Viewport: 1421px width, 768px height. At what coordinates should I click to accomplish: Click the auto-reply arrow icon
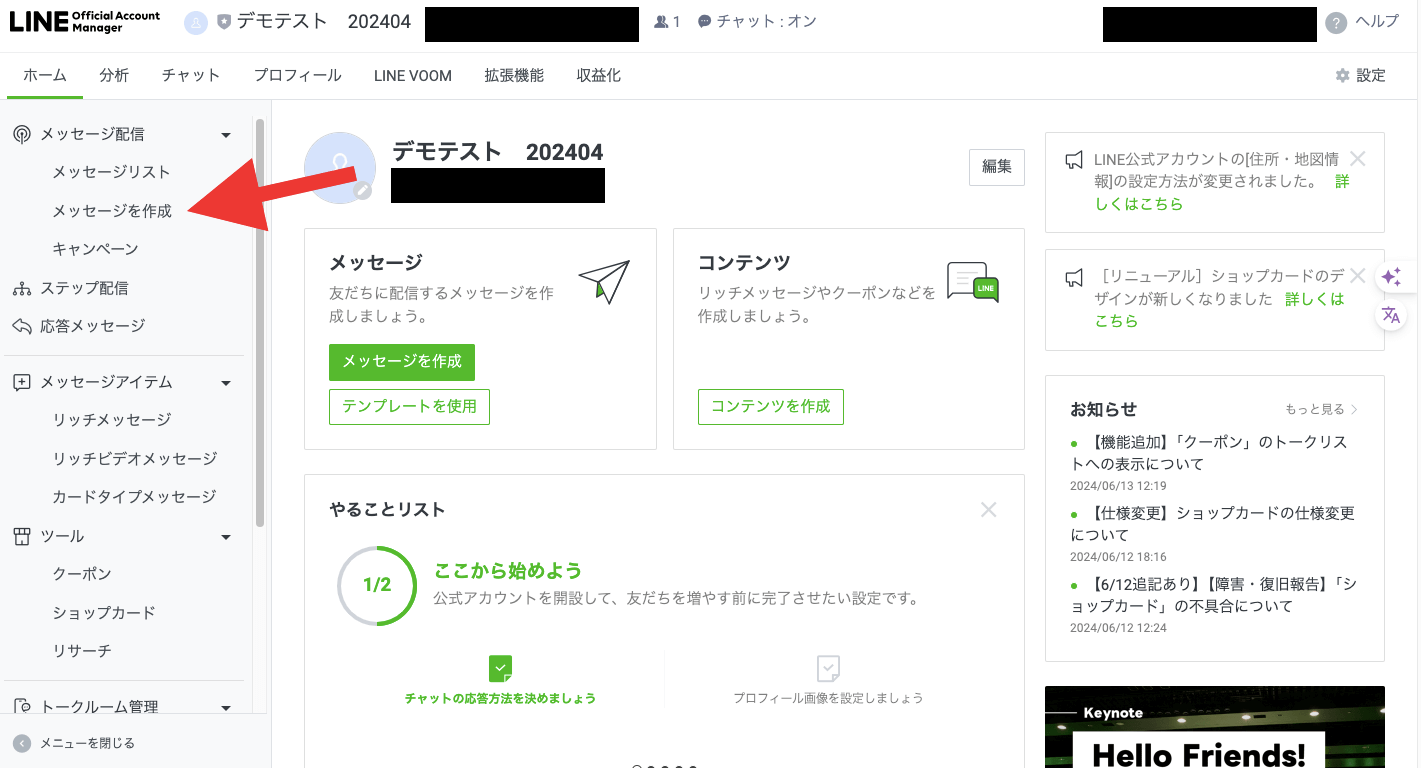tap(22, 326)
